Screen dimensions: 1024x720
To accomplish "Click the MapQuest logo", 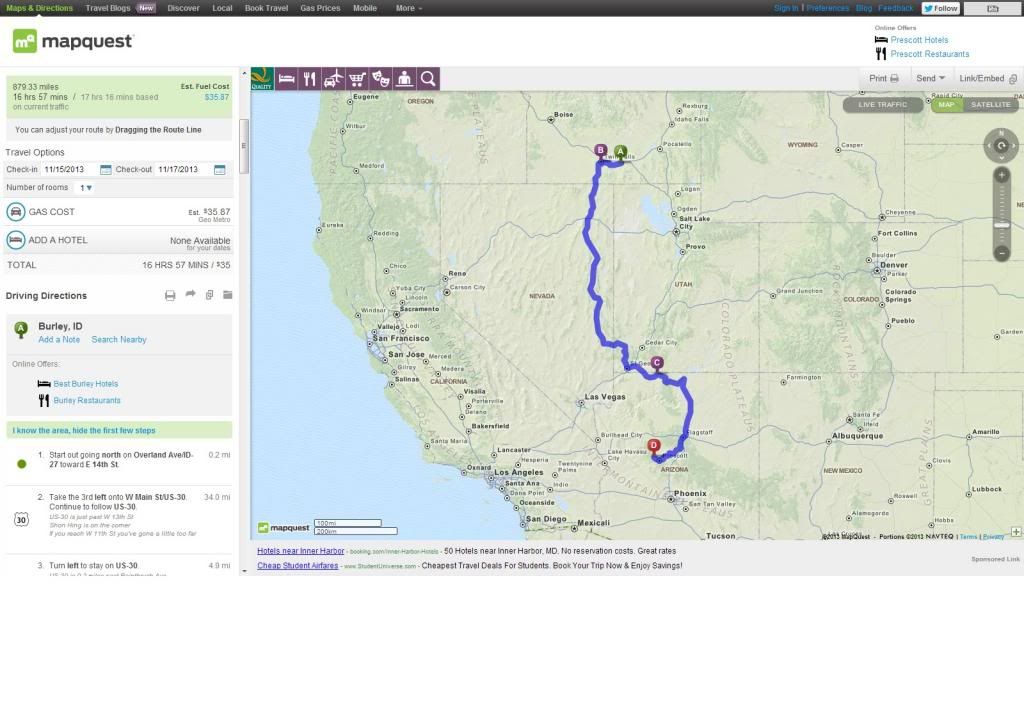I will pos(73,41).
